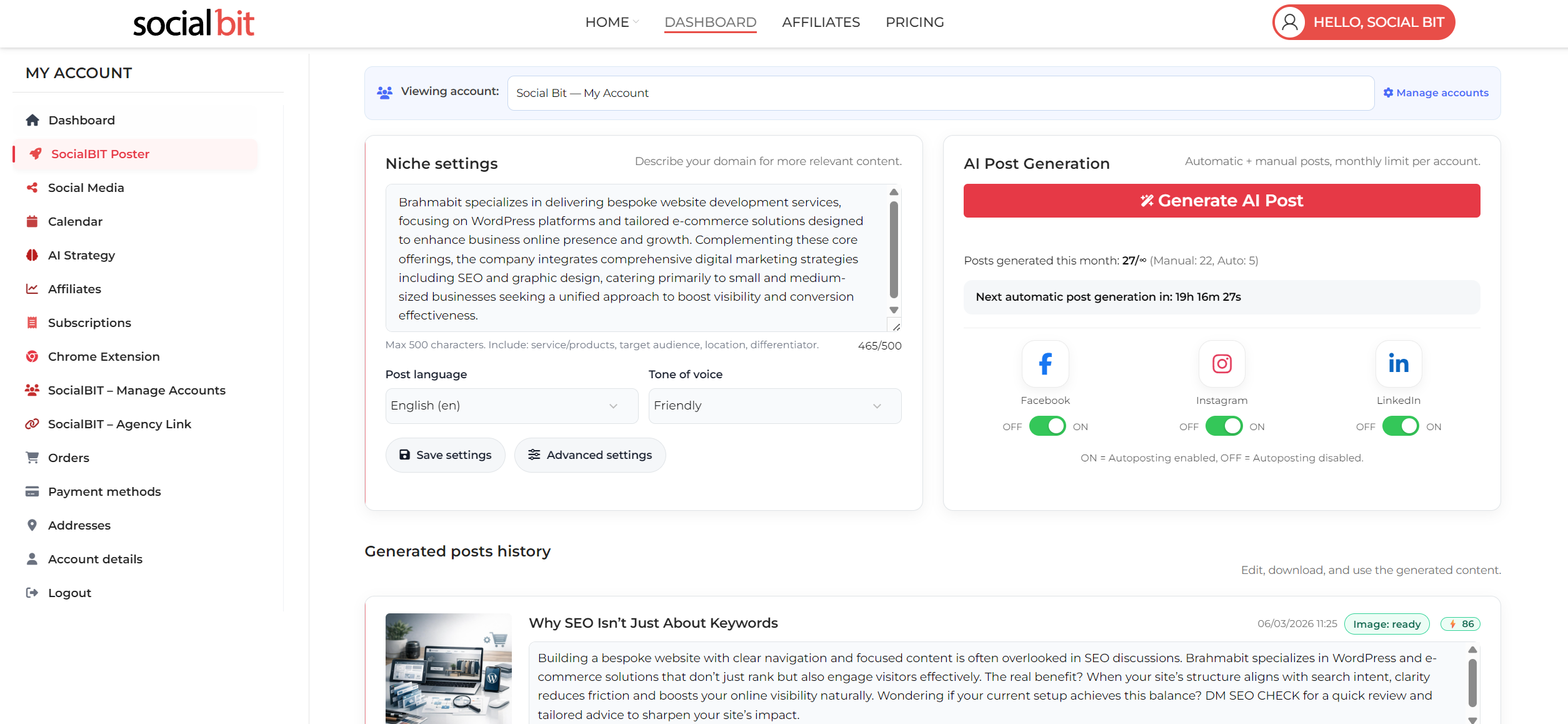
Task: Expand the Tone of voice dropdown
Action: 774,406
